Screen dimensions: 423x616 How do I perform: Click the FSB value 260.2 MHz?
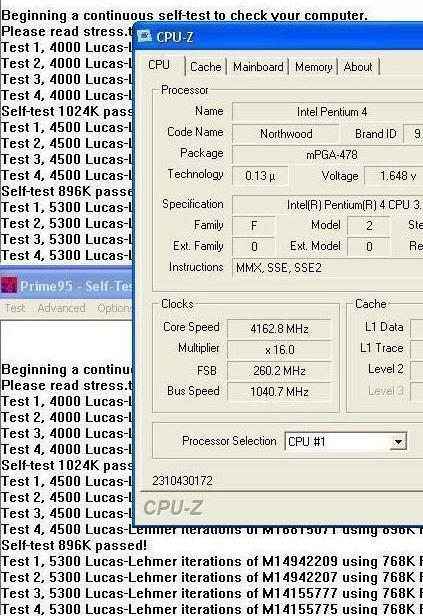click(279, 370)
